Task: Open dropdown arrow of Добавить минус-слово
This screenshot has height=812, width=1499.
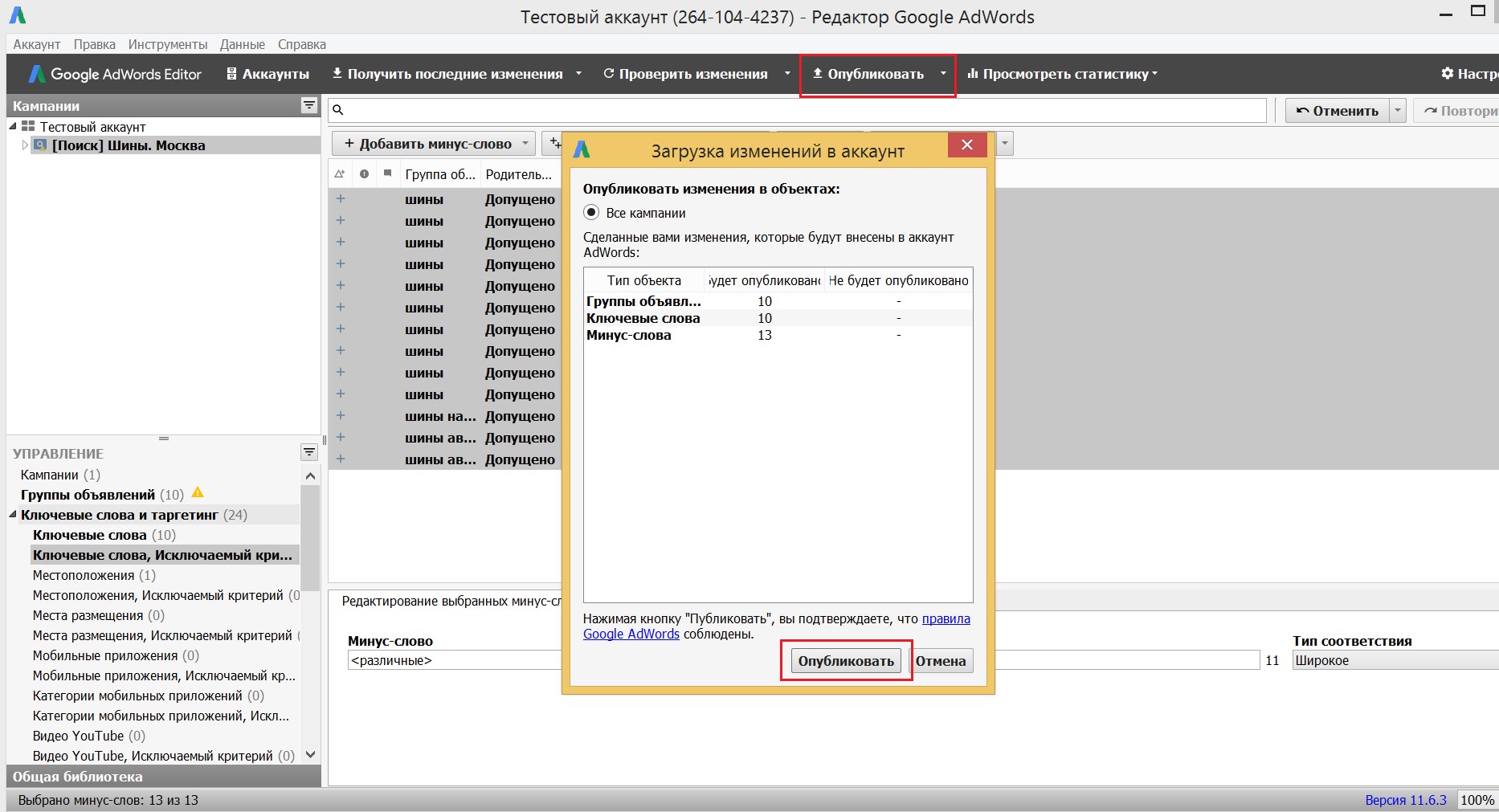Action: coord(525,144)
